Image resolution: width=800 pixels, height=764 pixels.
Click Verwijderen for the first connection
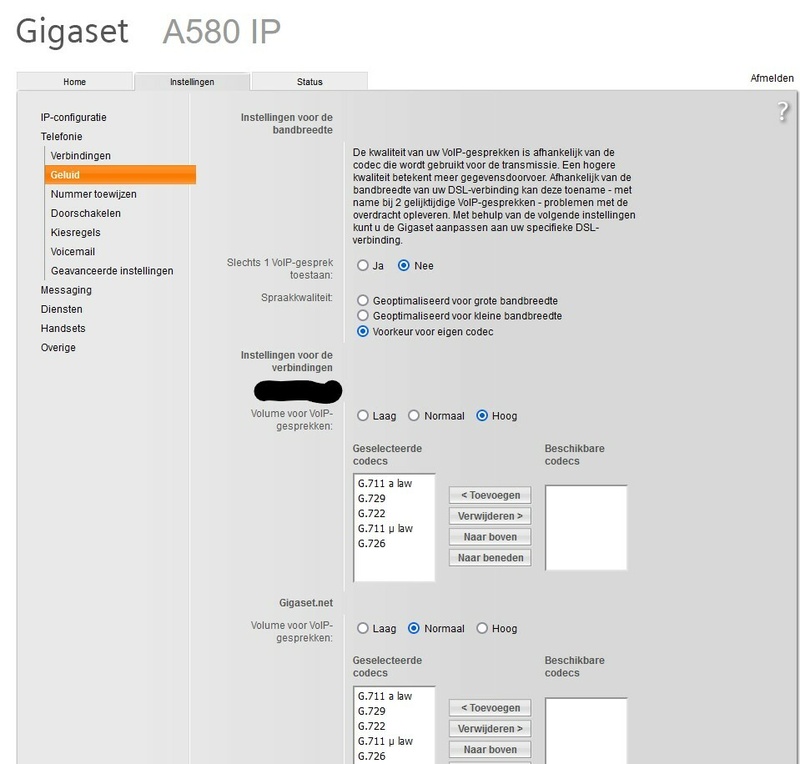tap(490, 516)
